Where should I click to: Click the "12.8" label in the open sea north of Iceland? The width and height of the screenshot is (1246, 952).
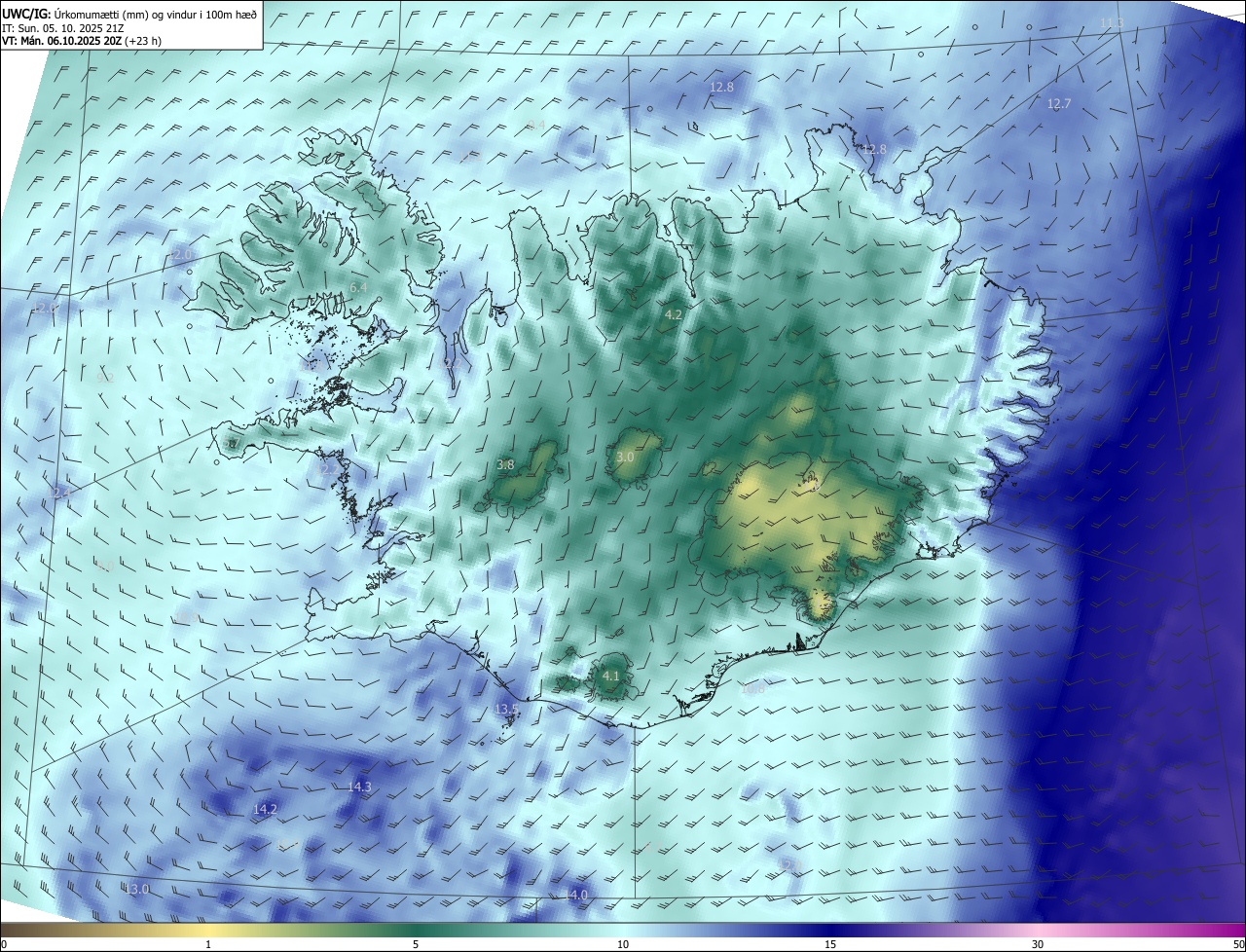tap(721, 87)
